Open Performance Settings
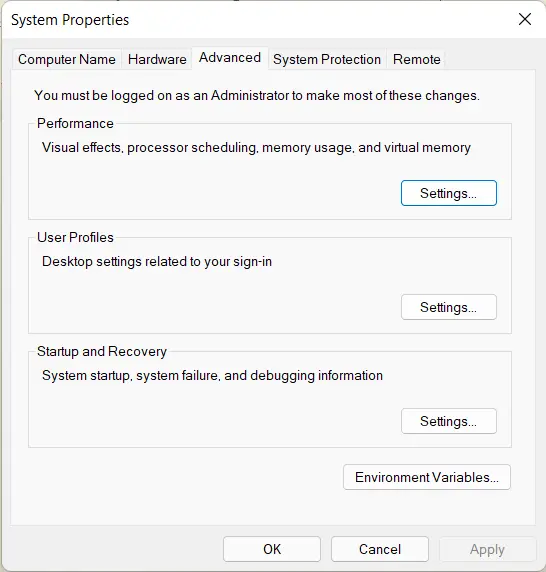The height and width of the screenshot is (572, 546). (449, 193)
